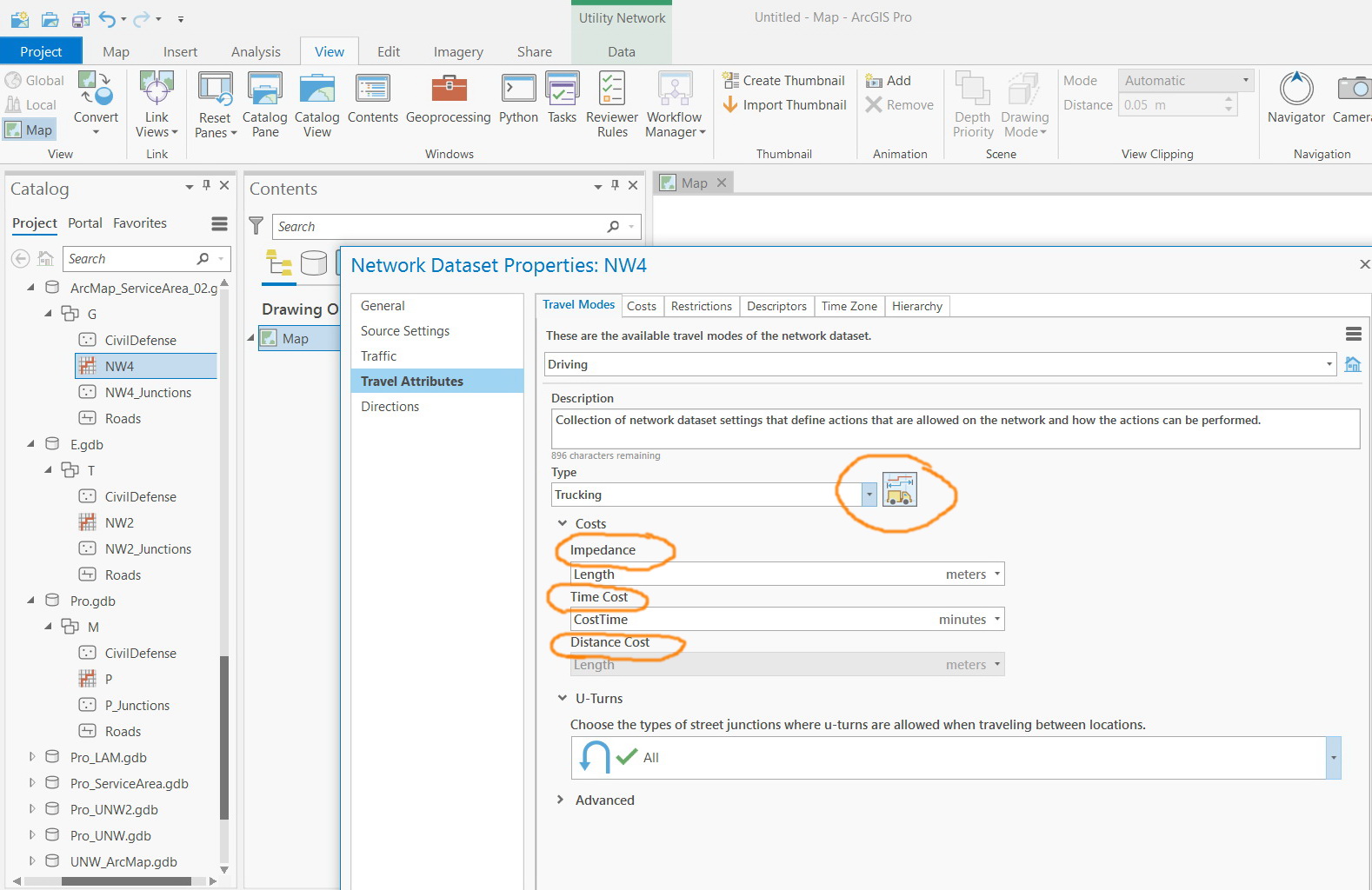Edit the travel mode Description text
The image size is (1372, 890).
pos(956,428)
